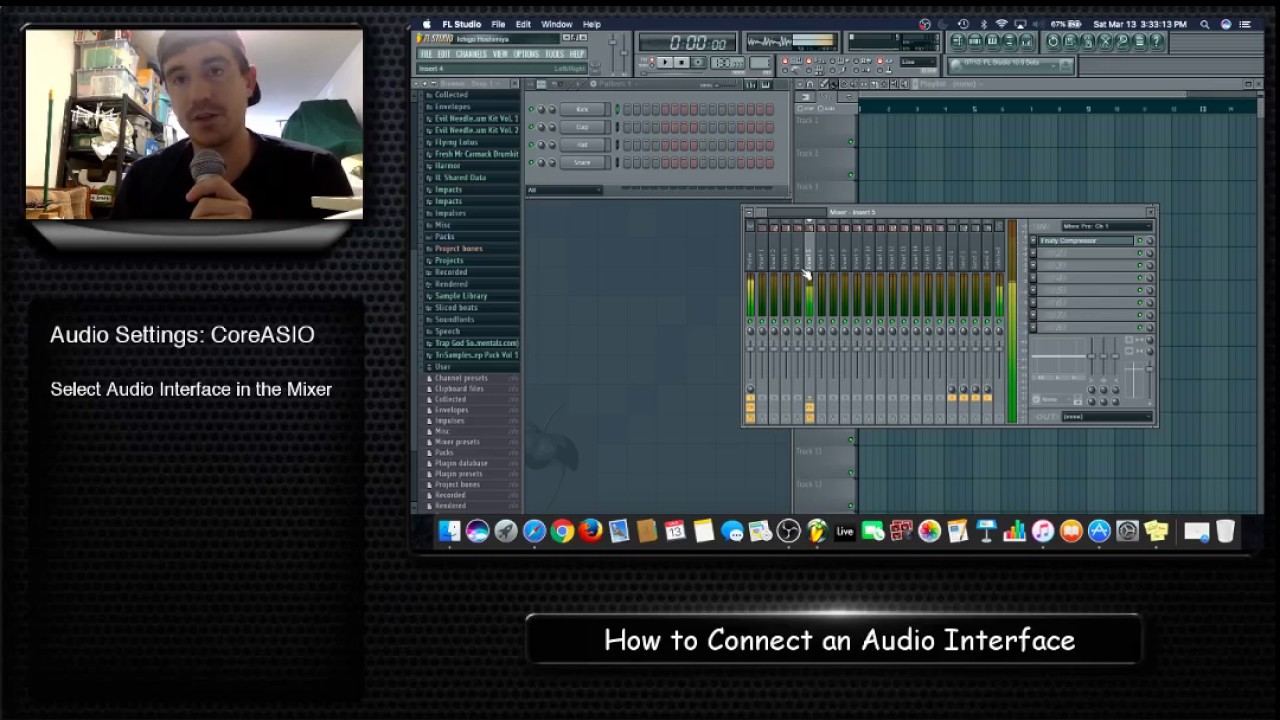Open the step sequencer graph editor icon
The image size is (1280, 720).
click(x=750, y=84)
